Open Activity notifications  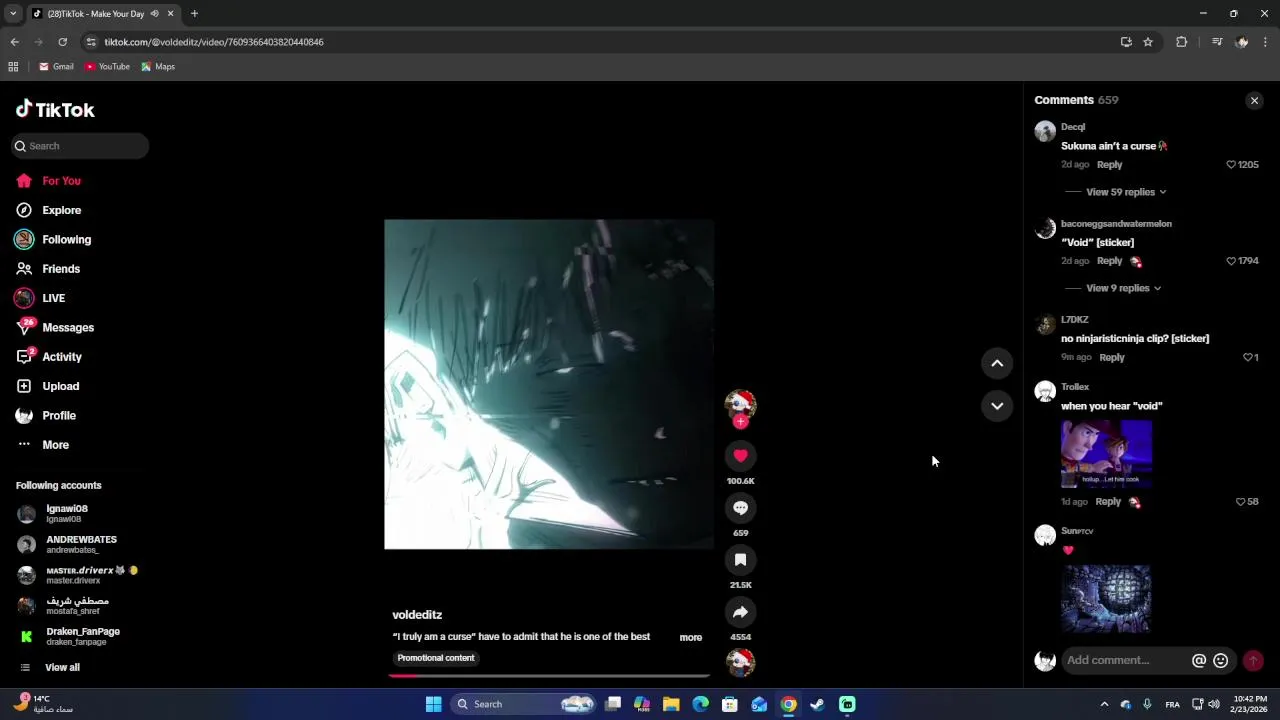click(x=62, y=357)
